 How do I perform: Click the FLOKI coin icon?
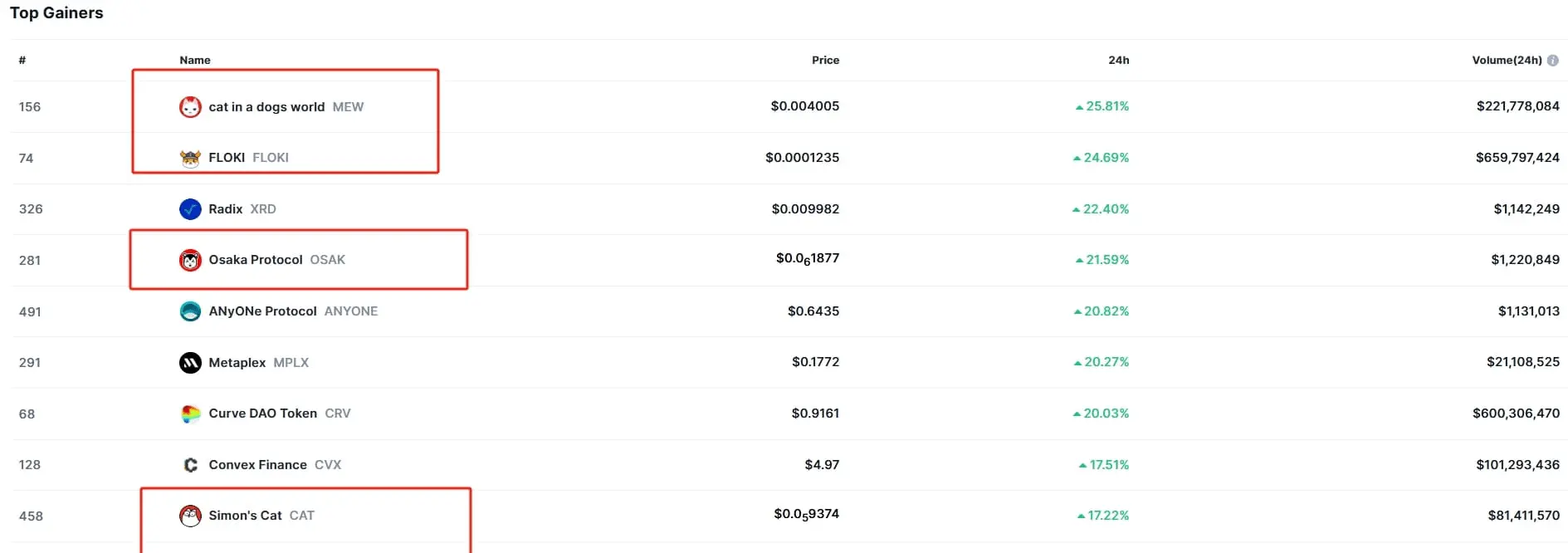(x=190, y=158)
